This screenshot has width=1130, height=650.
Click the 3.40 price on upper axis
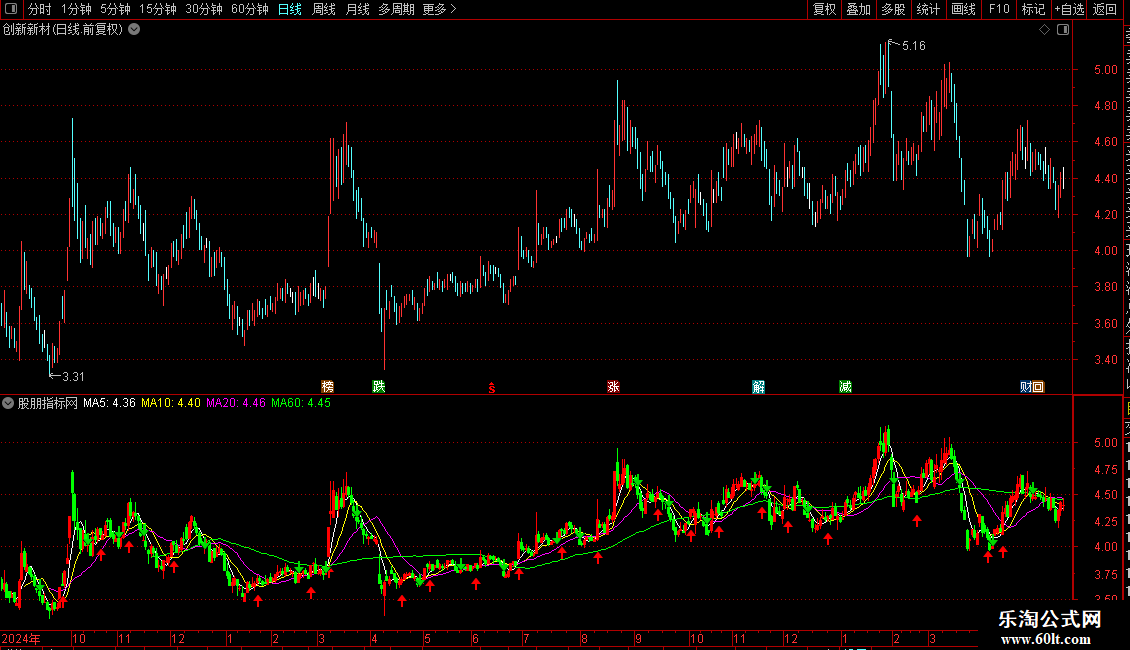click(1106, 360)
